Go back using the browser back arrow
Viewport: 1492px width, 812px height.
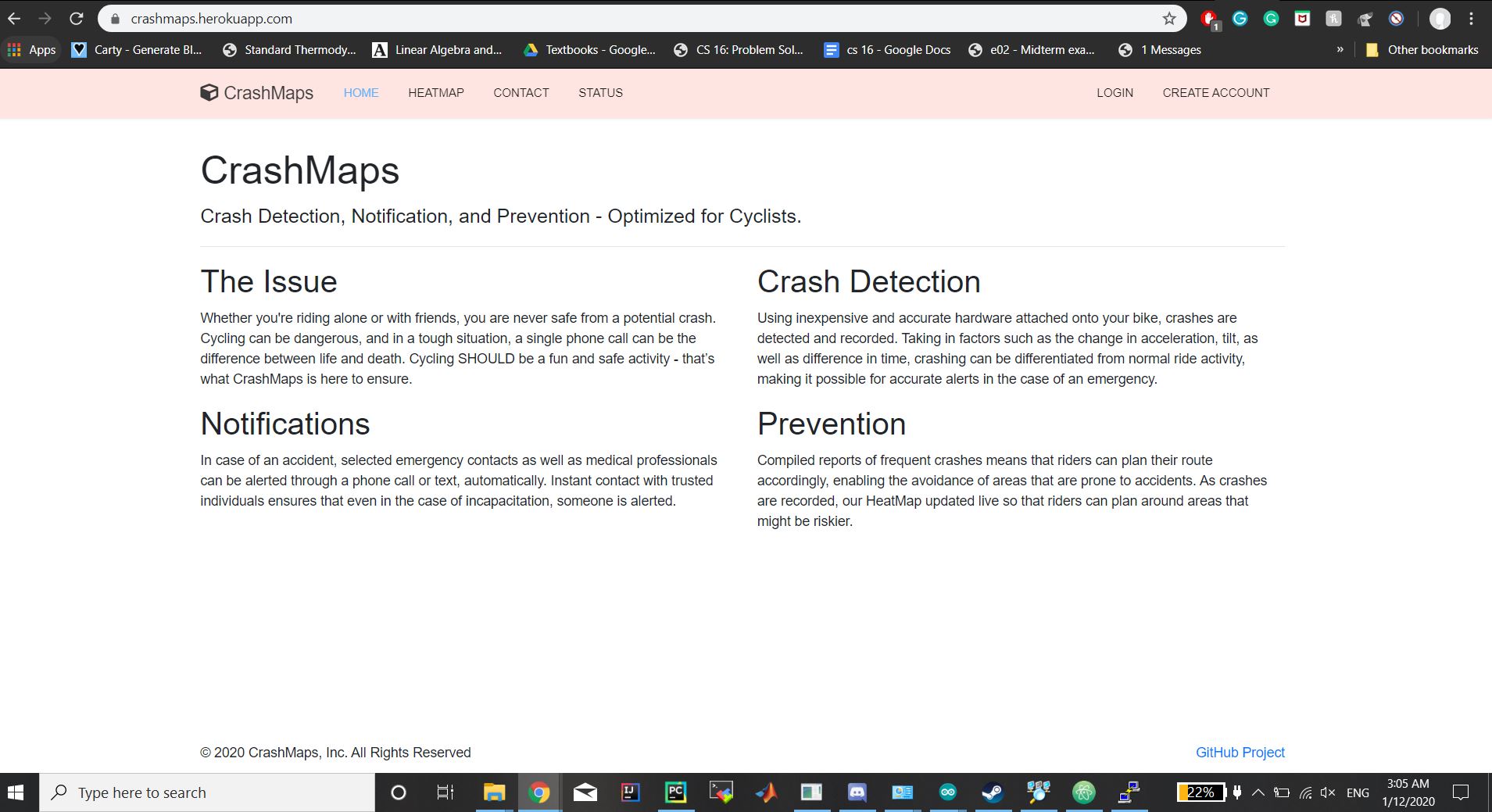click(14, 19)
